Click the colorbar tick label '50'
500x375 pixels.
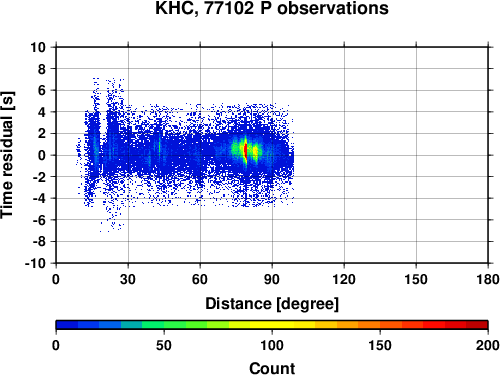click(164, 345)
